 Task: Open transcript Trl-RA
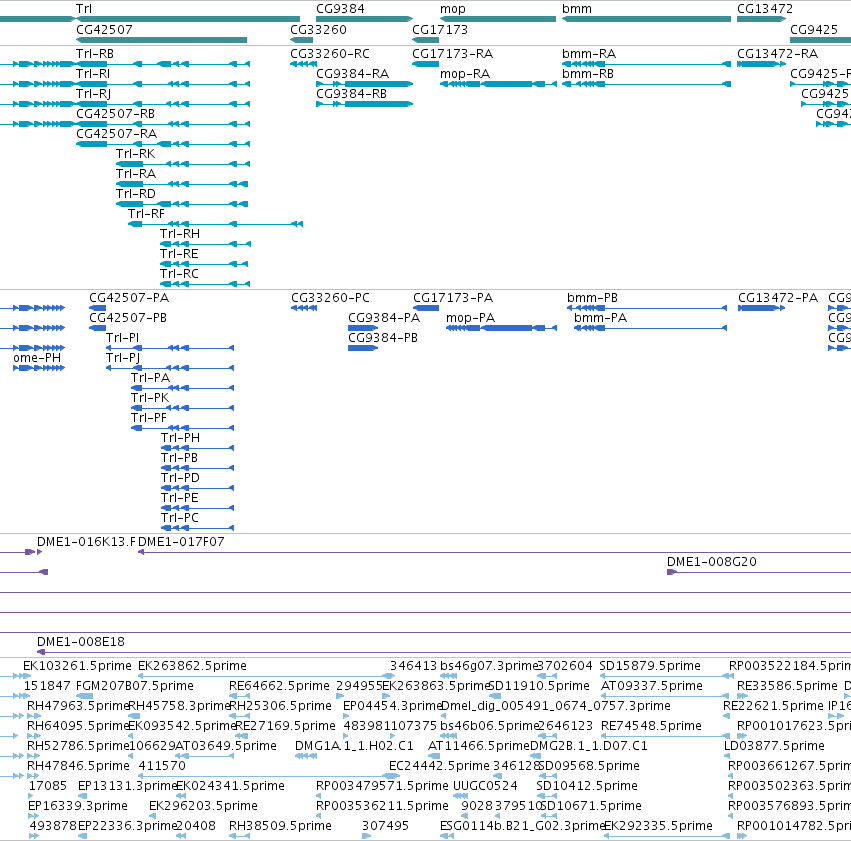136,174
